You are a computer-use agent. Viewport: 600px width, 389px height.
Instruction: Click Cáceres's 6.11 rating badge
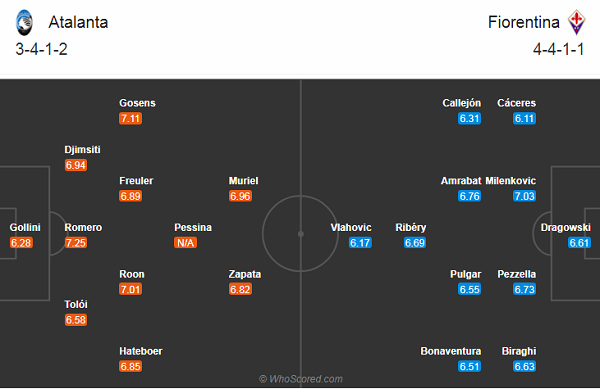(x=524, y=119)
